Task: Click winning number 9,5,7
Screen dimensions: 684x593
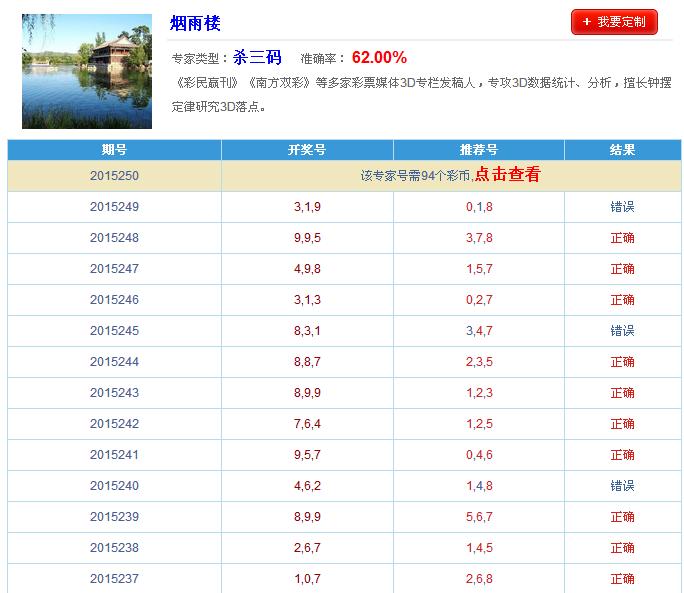Action: (307, 455)
